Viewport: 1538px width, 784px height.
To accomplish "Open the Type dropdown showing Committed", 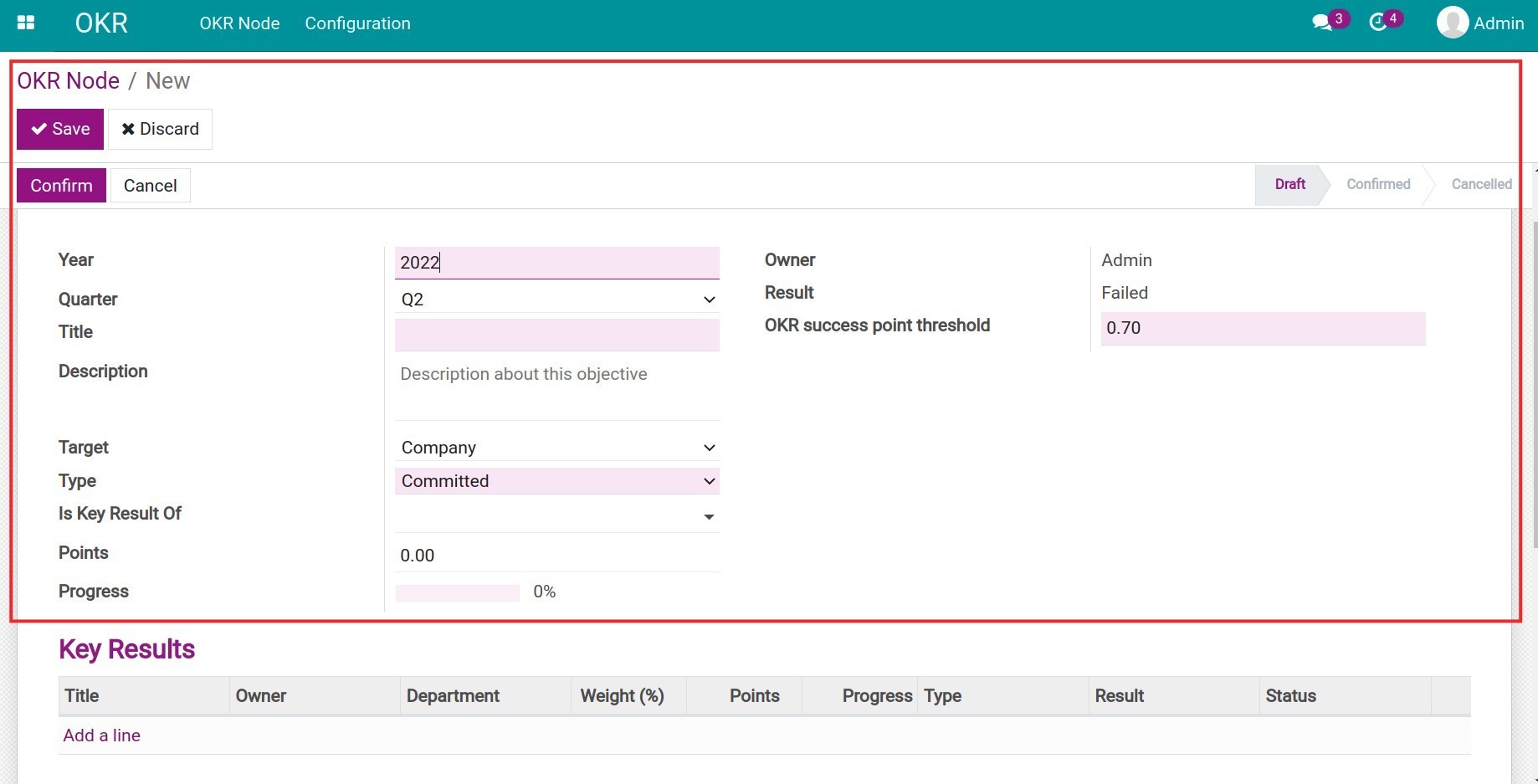I will [556, 481].
